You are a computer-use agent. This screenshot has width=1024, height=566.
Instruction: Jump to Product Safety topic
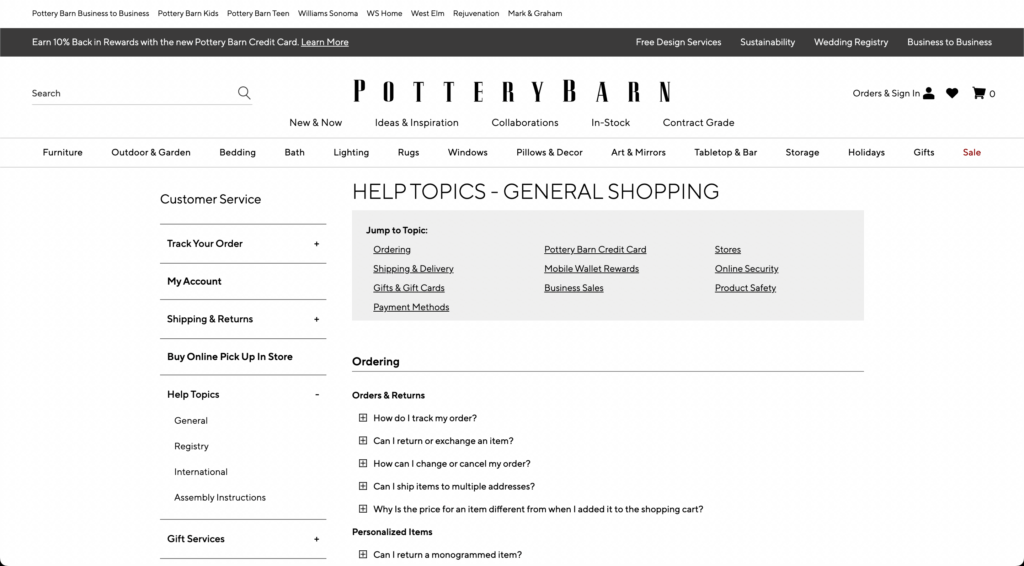pos(745,288)
